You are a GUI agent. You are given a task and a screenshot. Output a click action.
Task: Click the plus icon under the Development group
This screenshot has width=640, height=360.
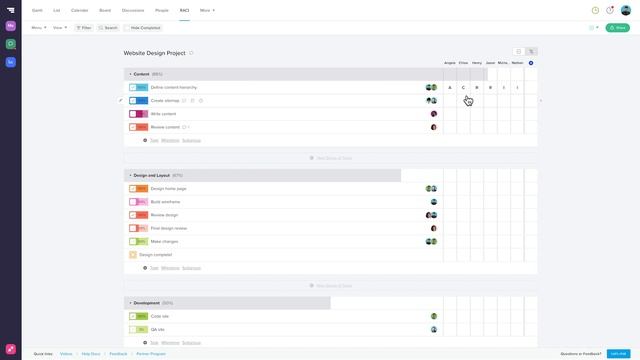coord(145,343)
